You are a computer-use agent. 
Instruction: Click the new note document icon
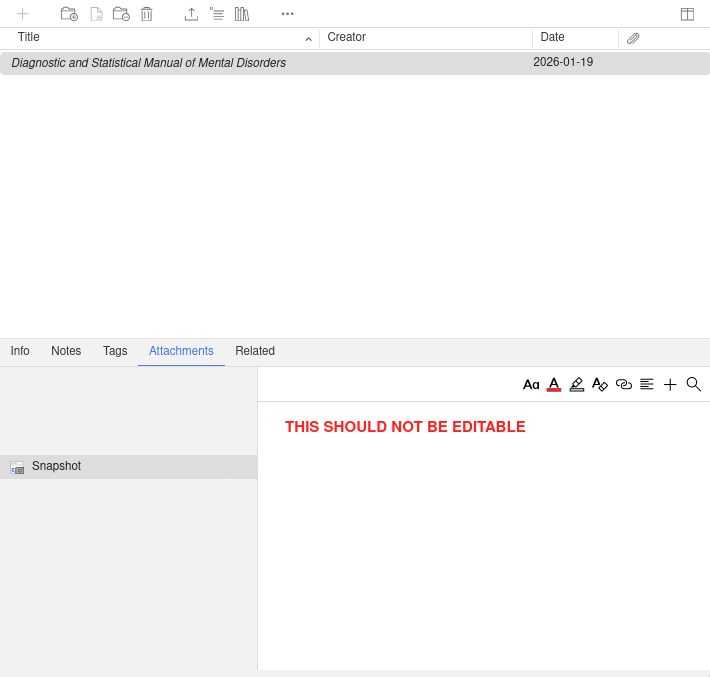point(96,14)
